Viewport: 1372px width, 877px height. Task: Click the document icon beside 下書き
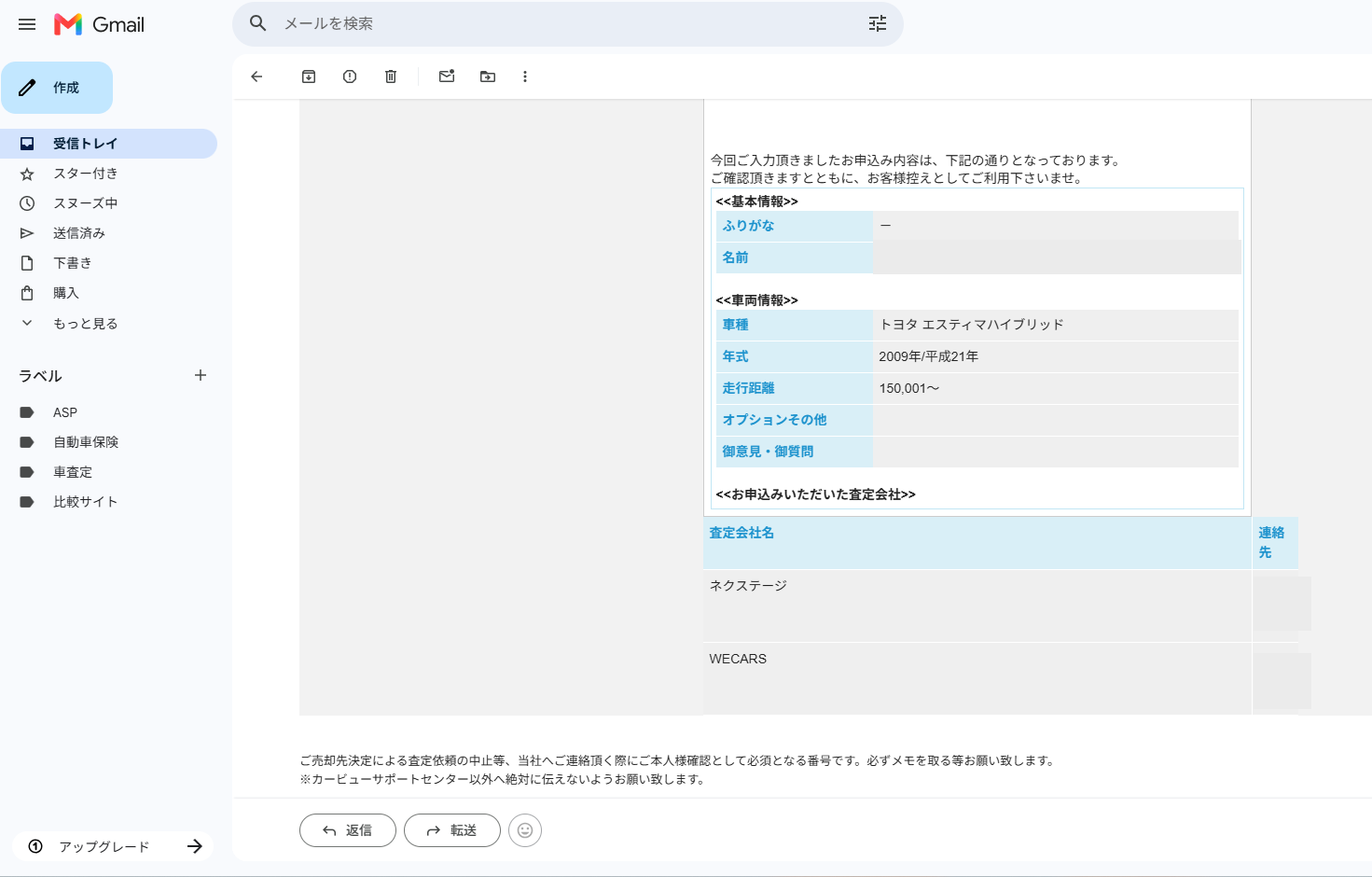[27, 263]
